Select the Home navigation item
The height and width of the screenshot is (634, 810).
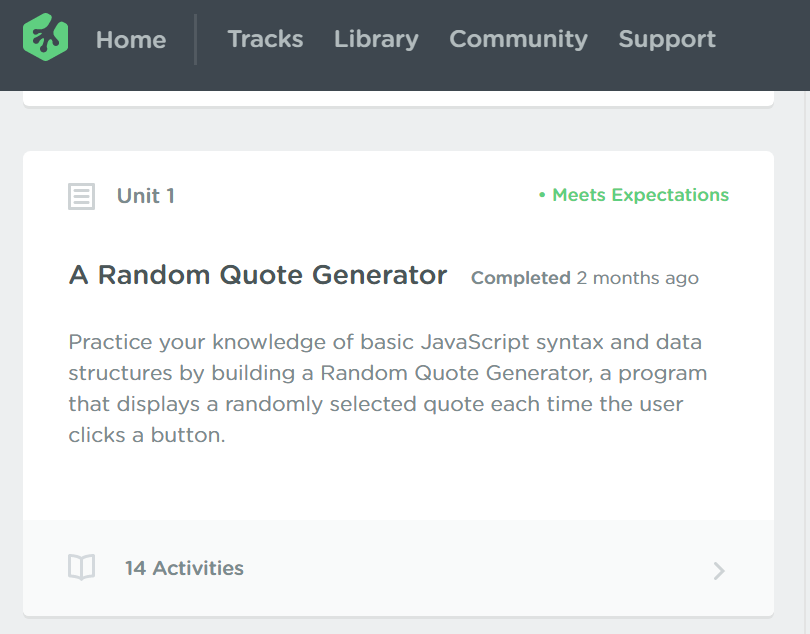[x=131, y=40]
